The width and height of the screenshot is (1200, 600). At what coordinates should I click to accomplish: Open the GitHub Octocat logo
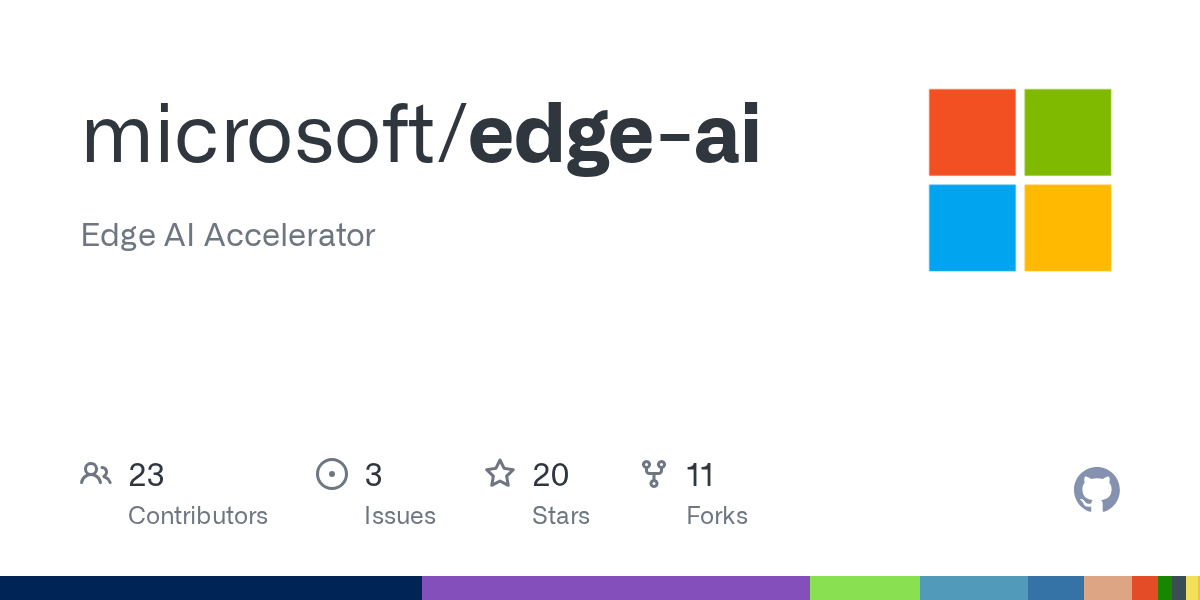1096,490
